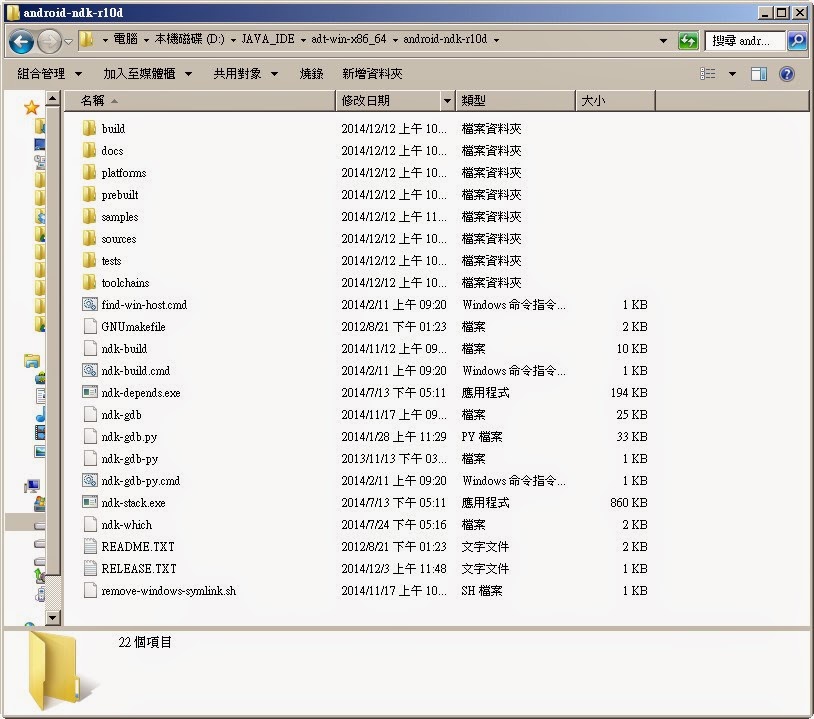Viewport: 814px width, 719px height.
Task: Select the tests folder icon
Action: [x=89, y=261]
